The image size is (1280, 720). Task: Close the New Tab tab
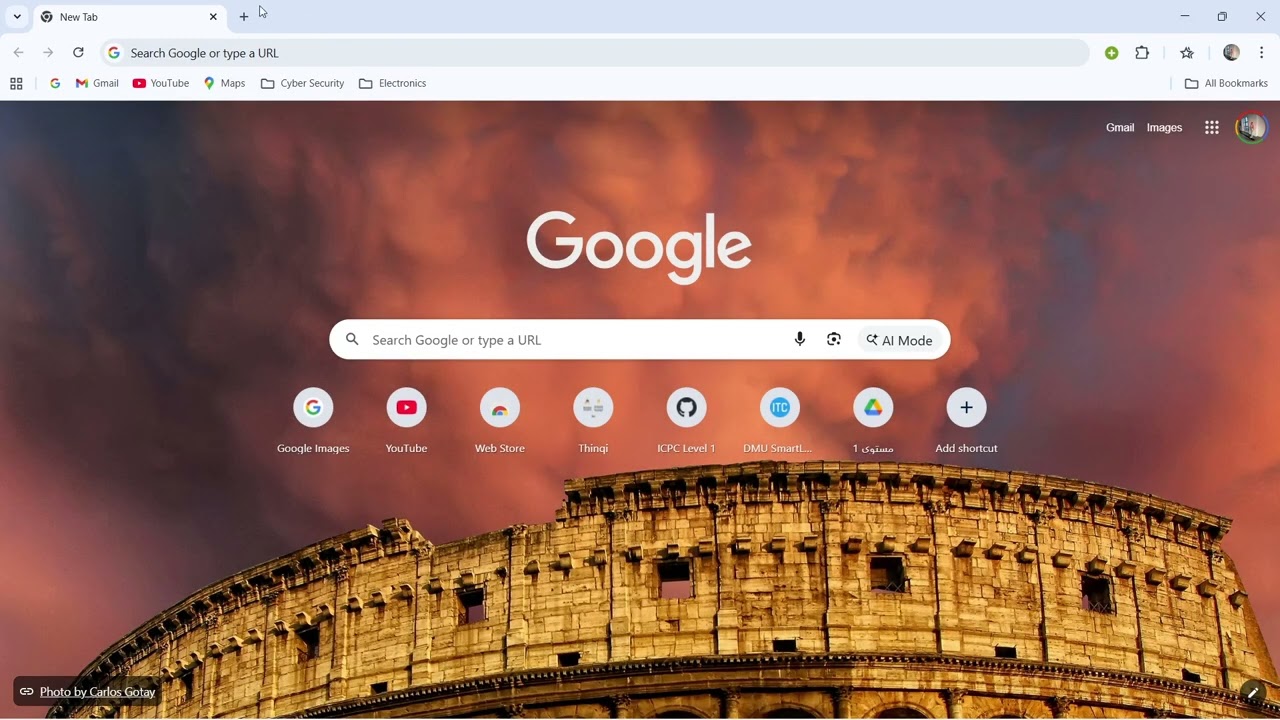pos(213,17)
